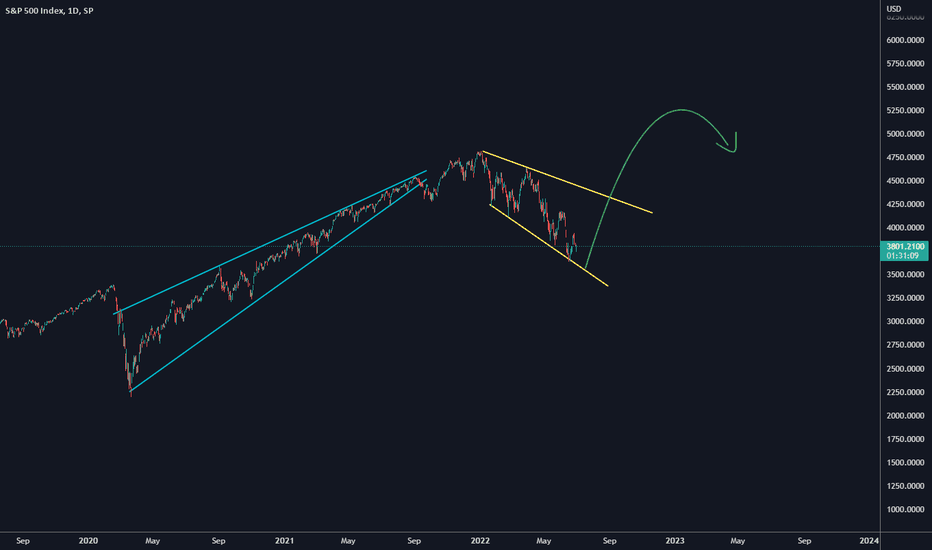Click the countdown timer 01:31:09
932x550 pixels.
[902, 256]
